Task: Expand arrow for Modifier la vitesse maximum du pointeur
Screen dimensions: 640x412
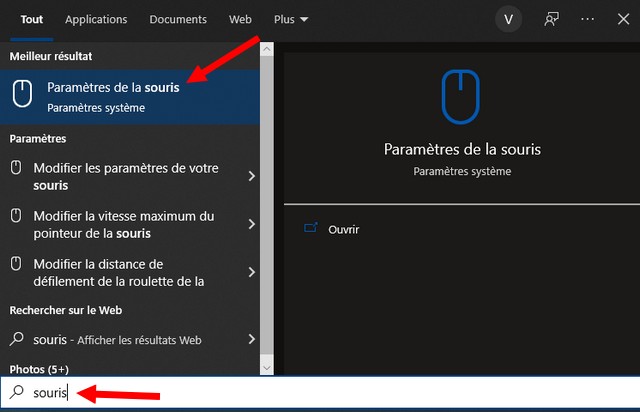Action: click(x=251, y=225)
